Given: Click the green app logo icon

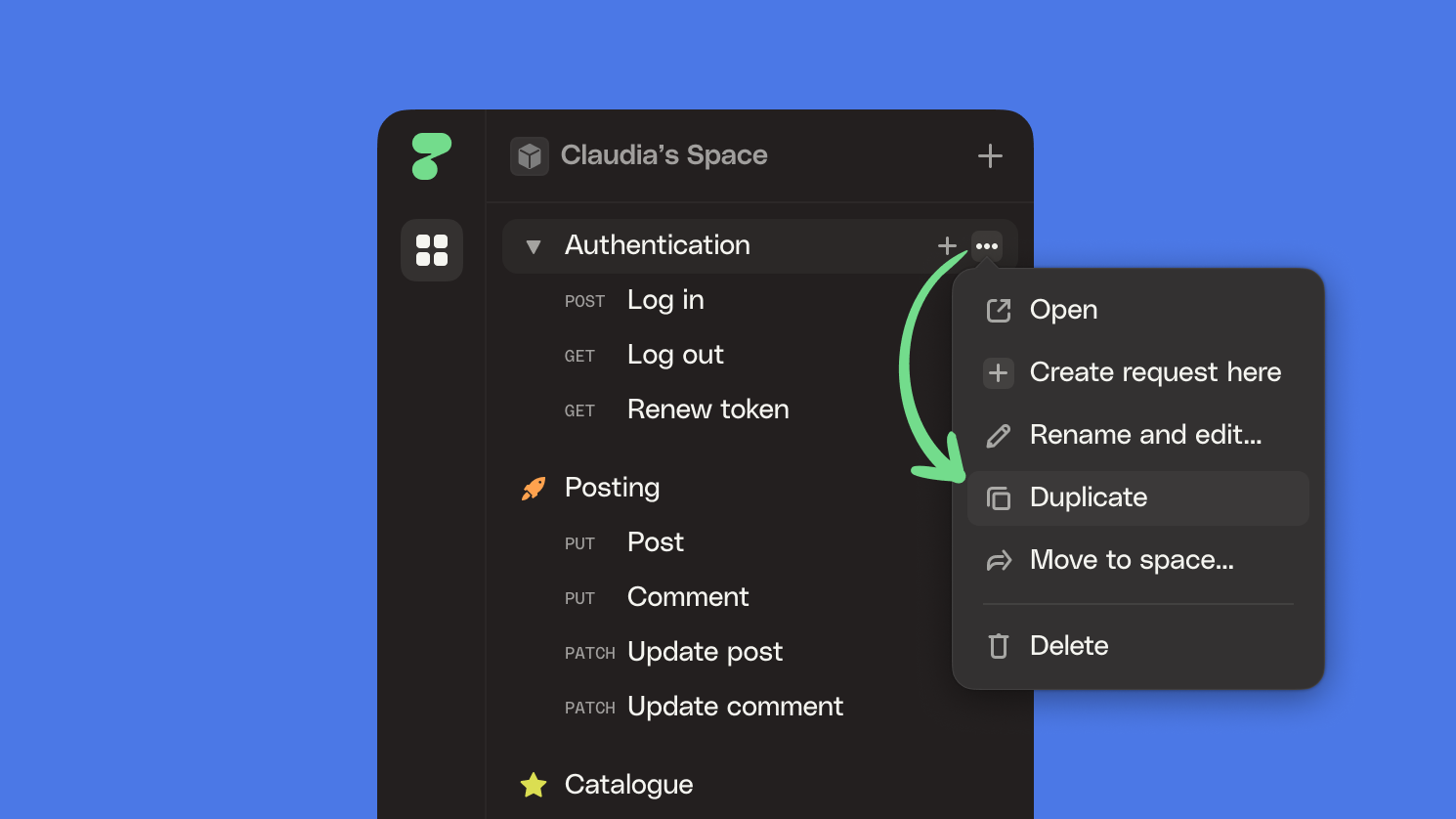Looking at the screenshot, I should (x=433, y=155).
